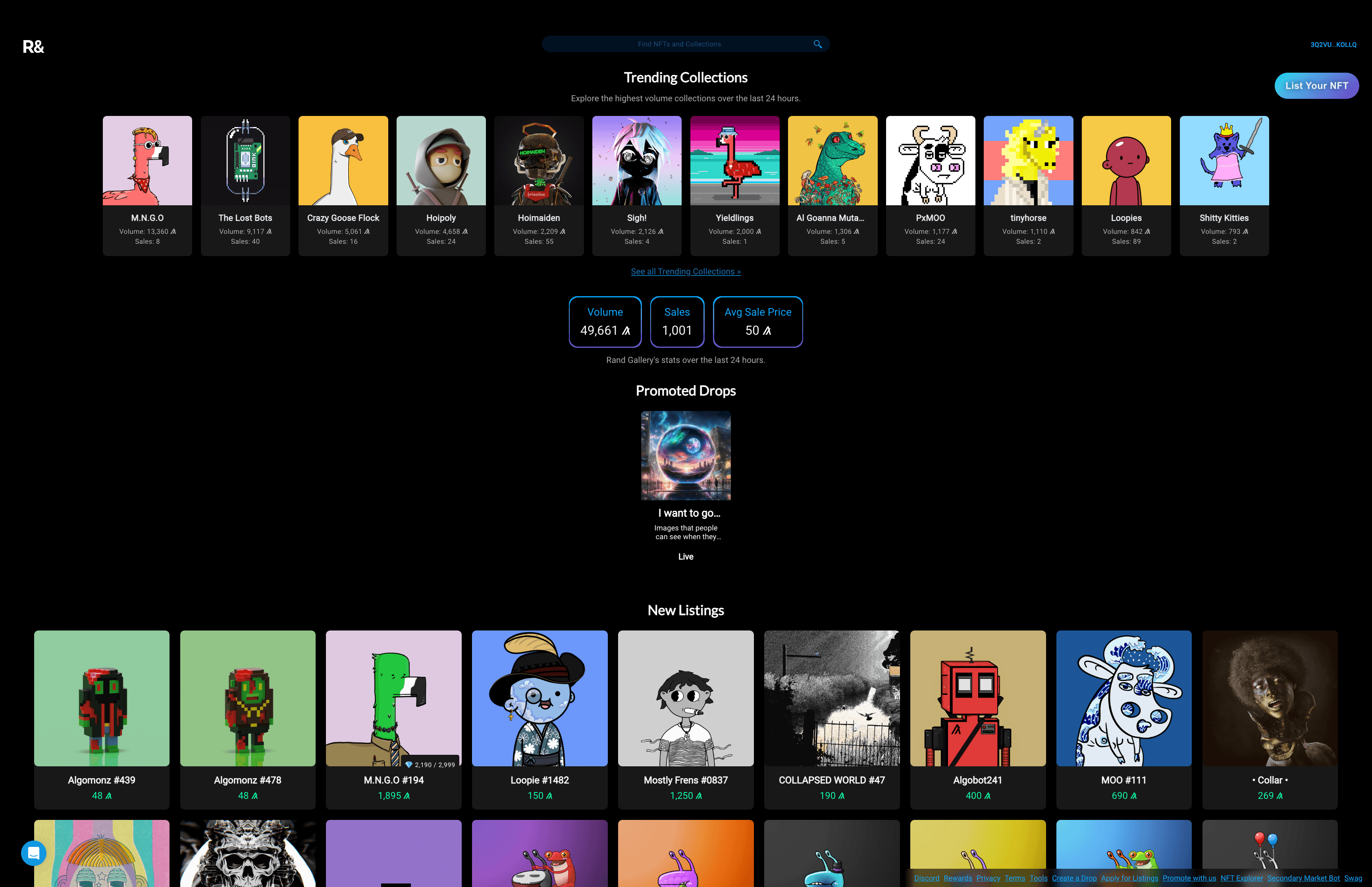Open the Algobot241 listing image

(977, 698)
